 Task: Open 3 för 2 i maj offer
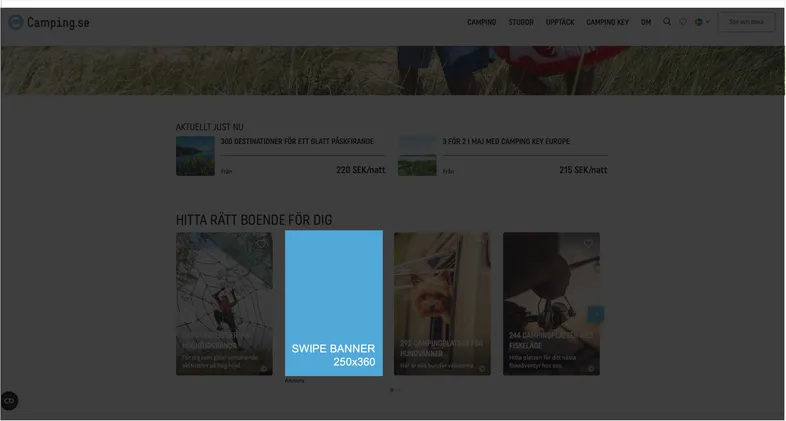506,141
